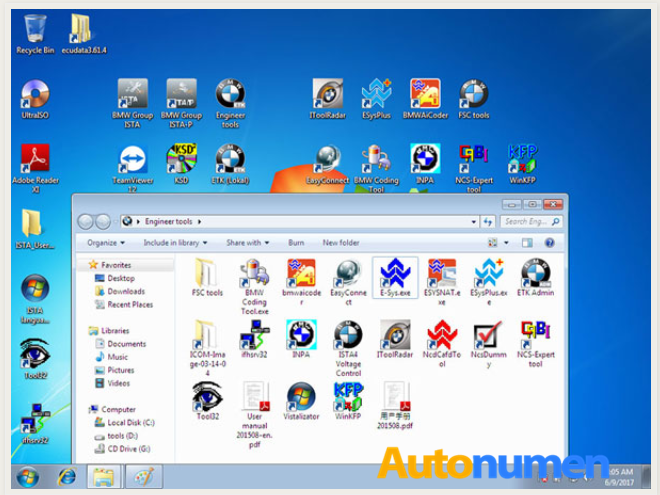Select EasyConnect shortcut in Explorer window
The image size is (660, 495).
coord(349,282)
